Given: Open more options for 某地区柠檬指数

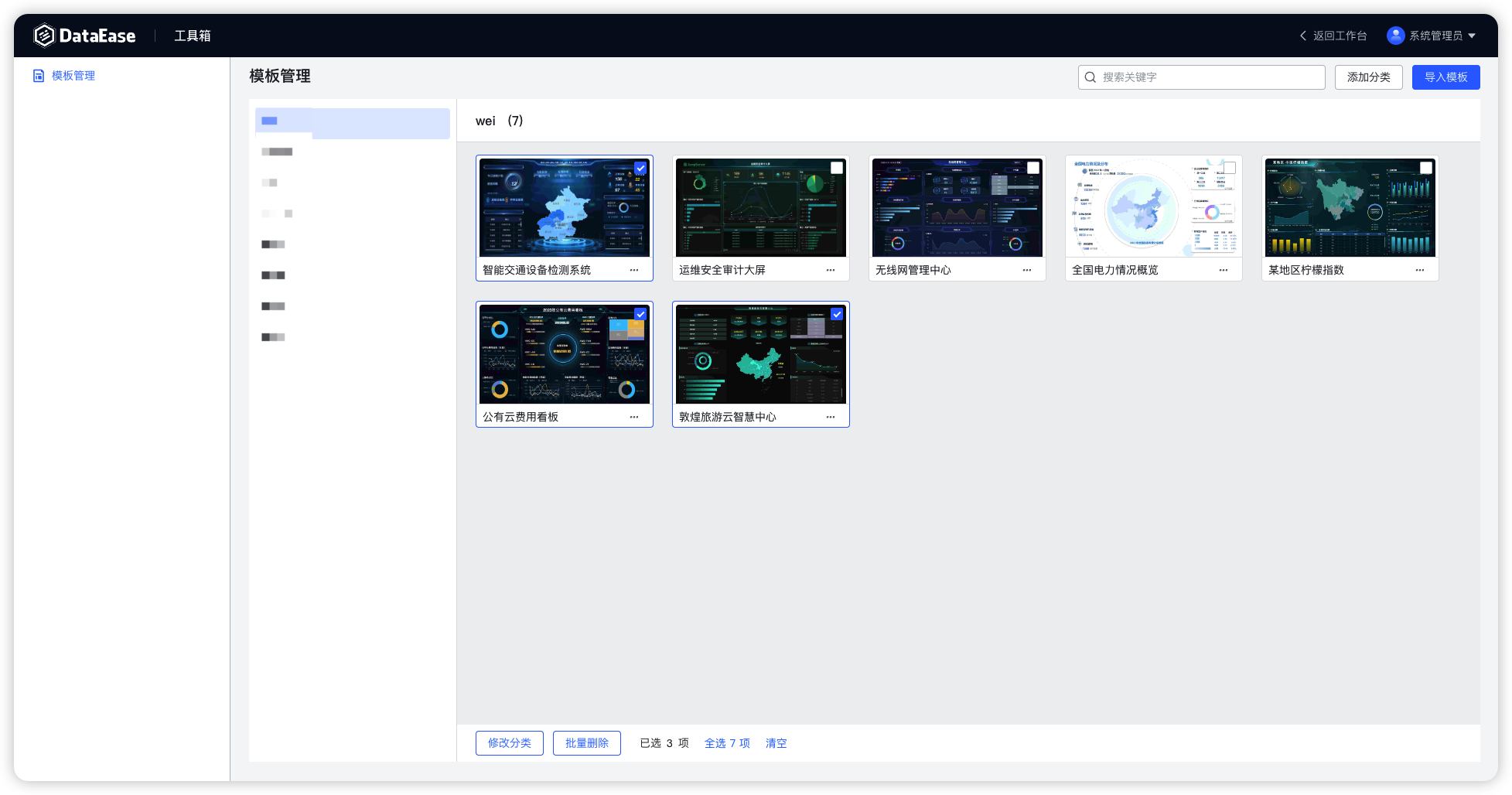Looking at the screenshot, I should tap(1420, 270).
